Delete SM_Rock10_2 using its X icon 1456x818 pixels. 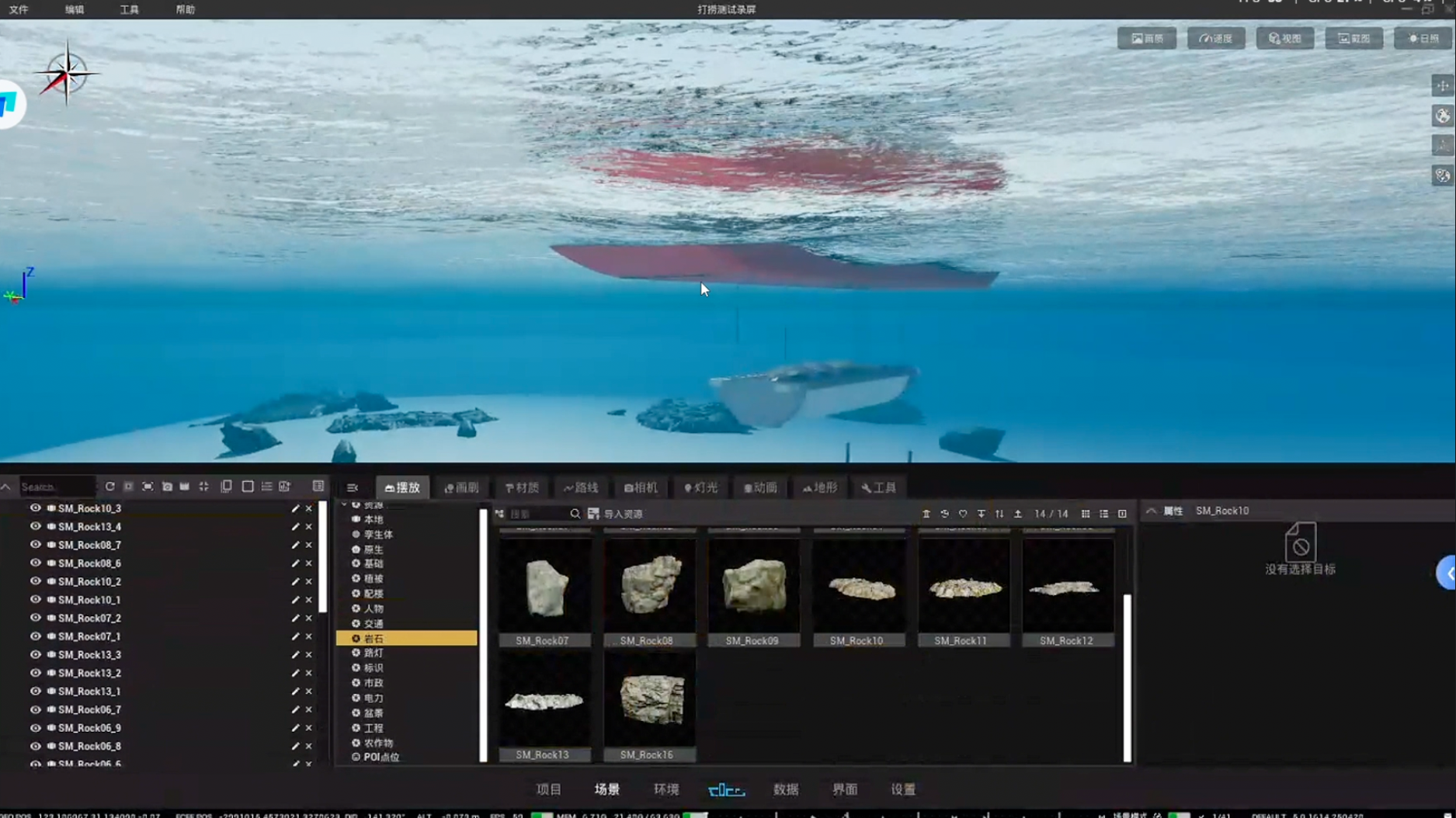[x=309, y=581]
